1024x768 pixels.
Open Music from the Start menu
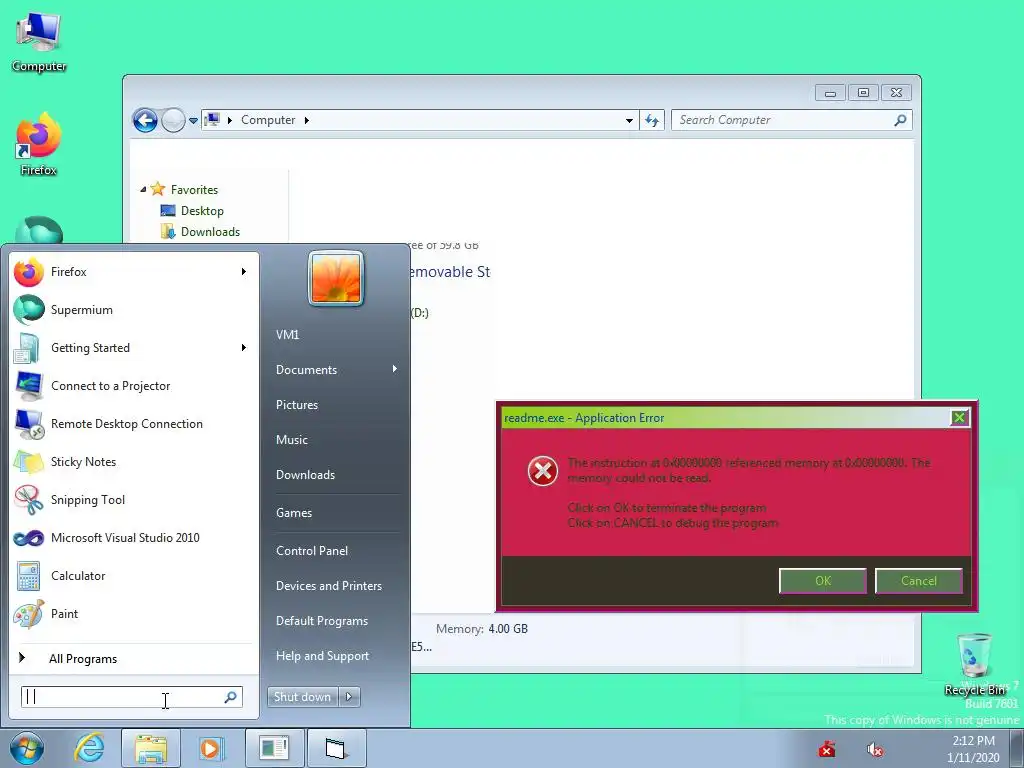coord(292,440)
